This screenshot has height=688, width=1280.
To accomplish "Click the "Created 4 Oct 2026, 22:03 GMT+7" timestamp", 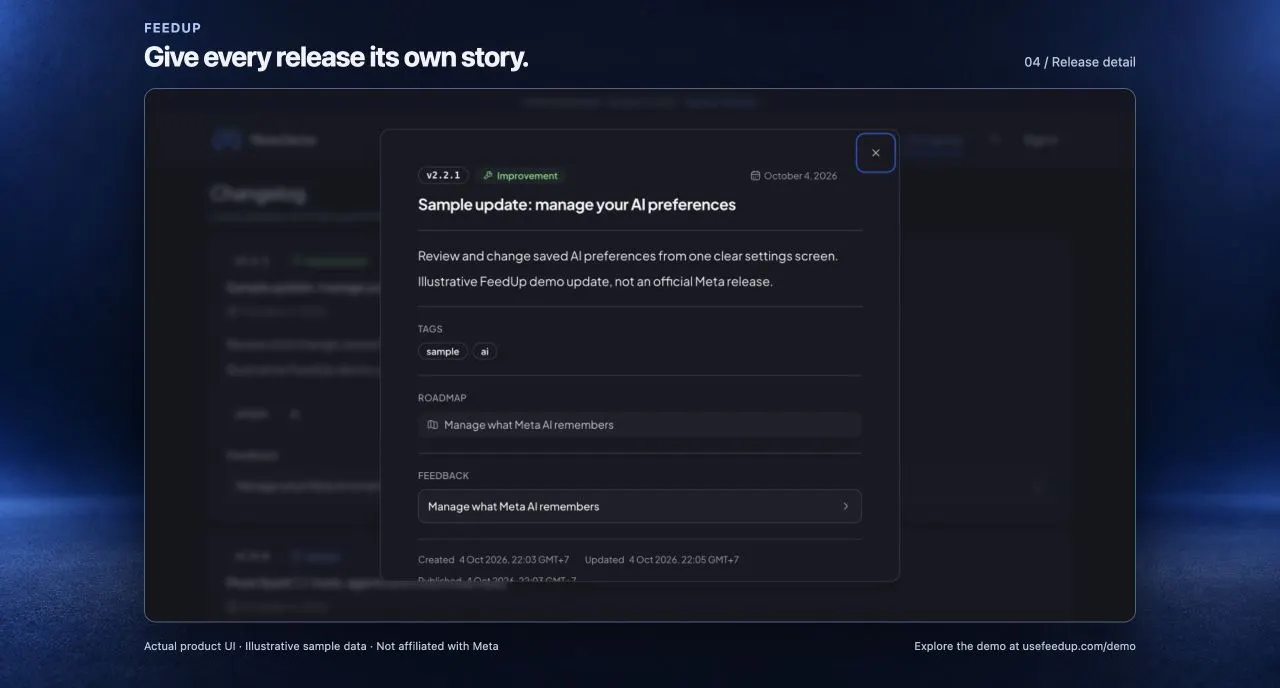I will 494,560.
